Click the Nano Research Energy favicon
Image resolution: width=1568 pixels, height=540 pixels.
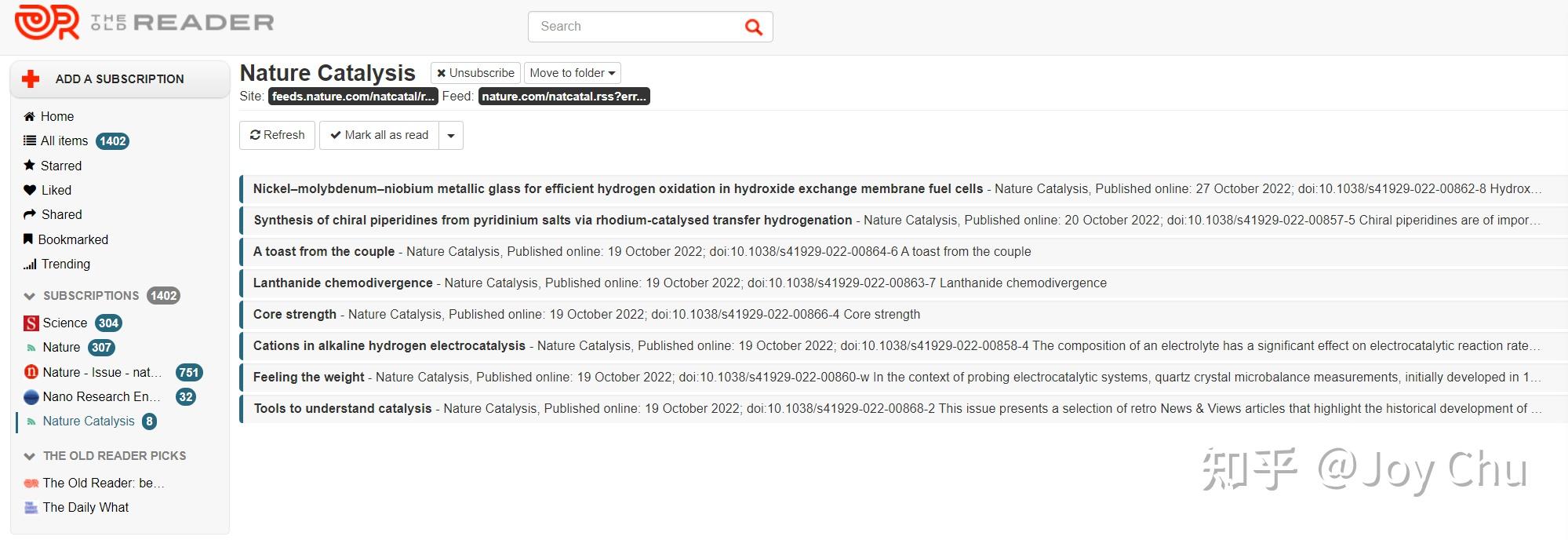pos(31,396)
